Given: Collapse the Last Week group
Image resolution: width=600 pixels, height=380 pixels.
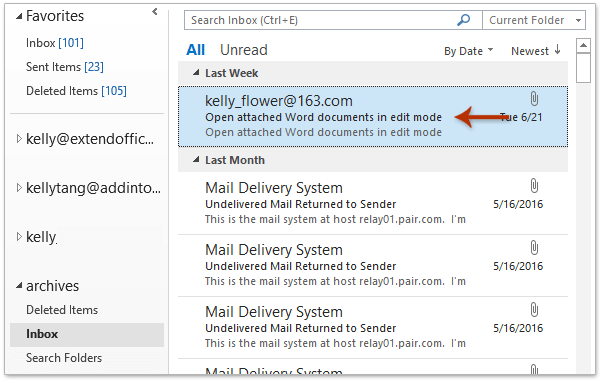Looking at the screenshot, I should click(196, 72).
